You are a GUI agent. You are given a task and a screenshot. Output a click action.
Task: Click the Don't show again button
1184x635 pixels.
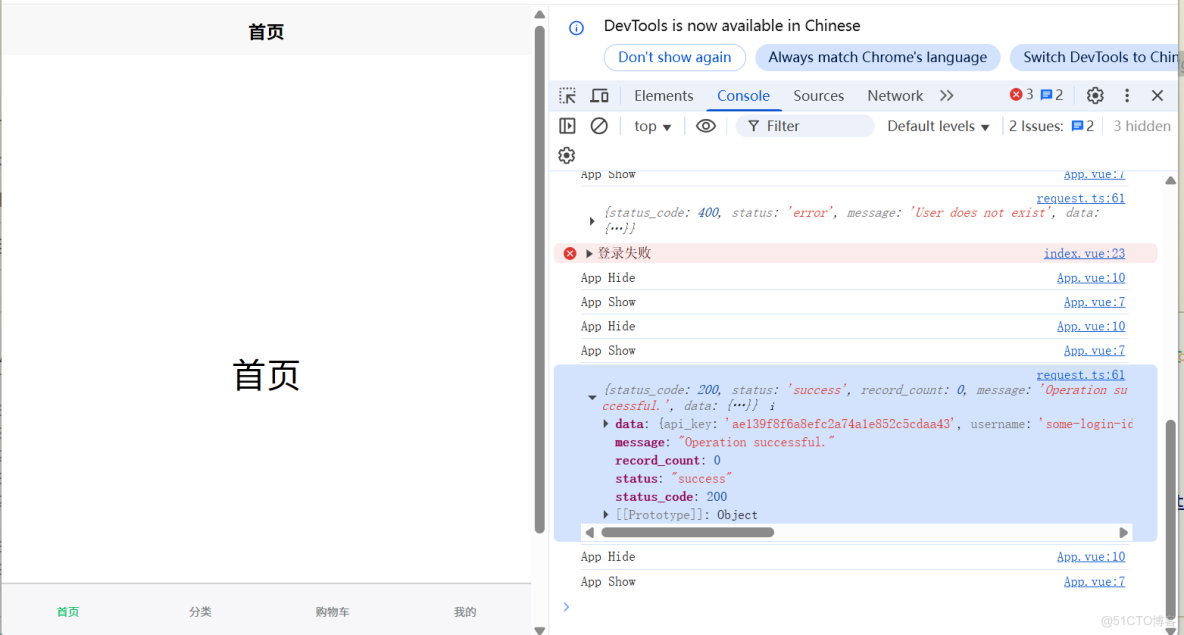tap(674, 58)
